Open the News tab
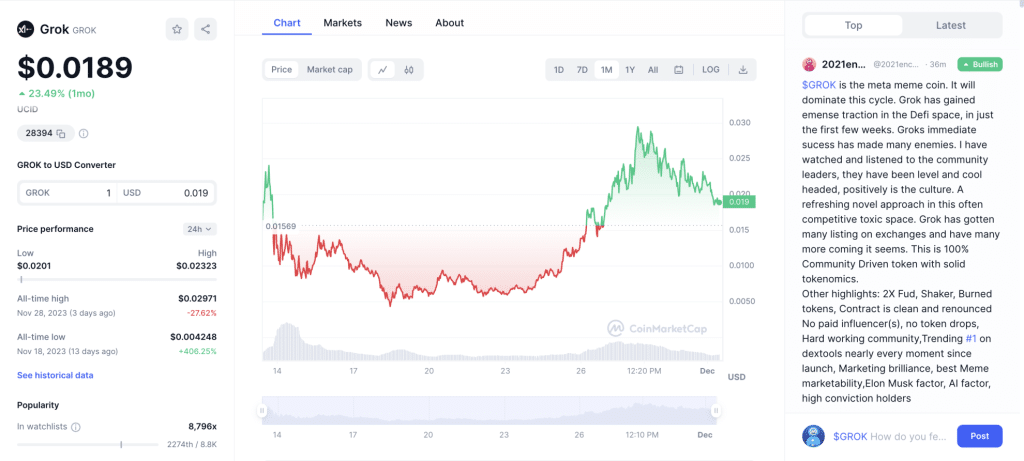Image resolution: width=1024 pixels, height=461 pixels. [x=398, y=23]
